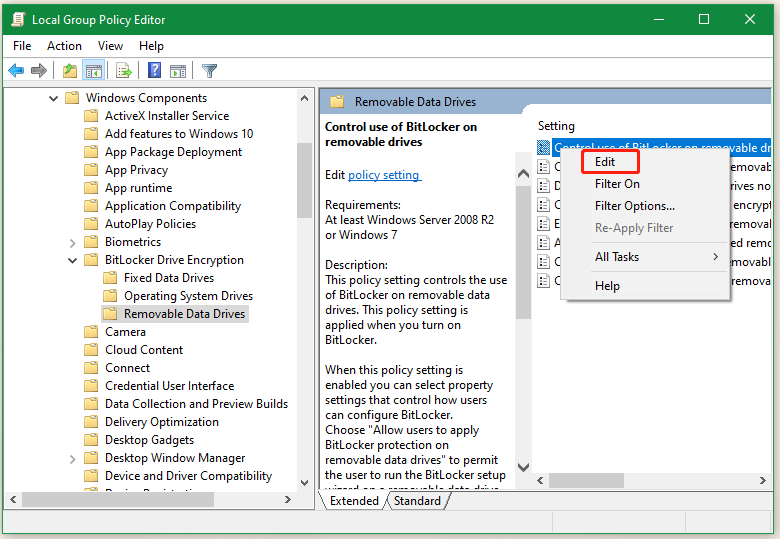780x539 pixels.
Task: Collapse the BitLocker Drive Encryption node
Action: pyautogui.click(x=73, y=260)
